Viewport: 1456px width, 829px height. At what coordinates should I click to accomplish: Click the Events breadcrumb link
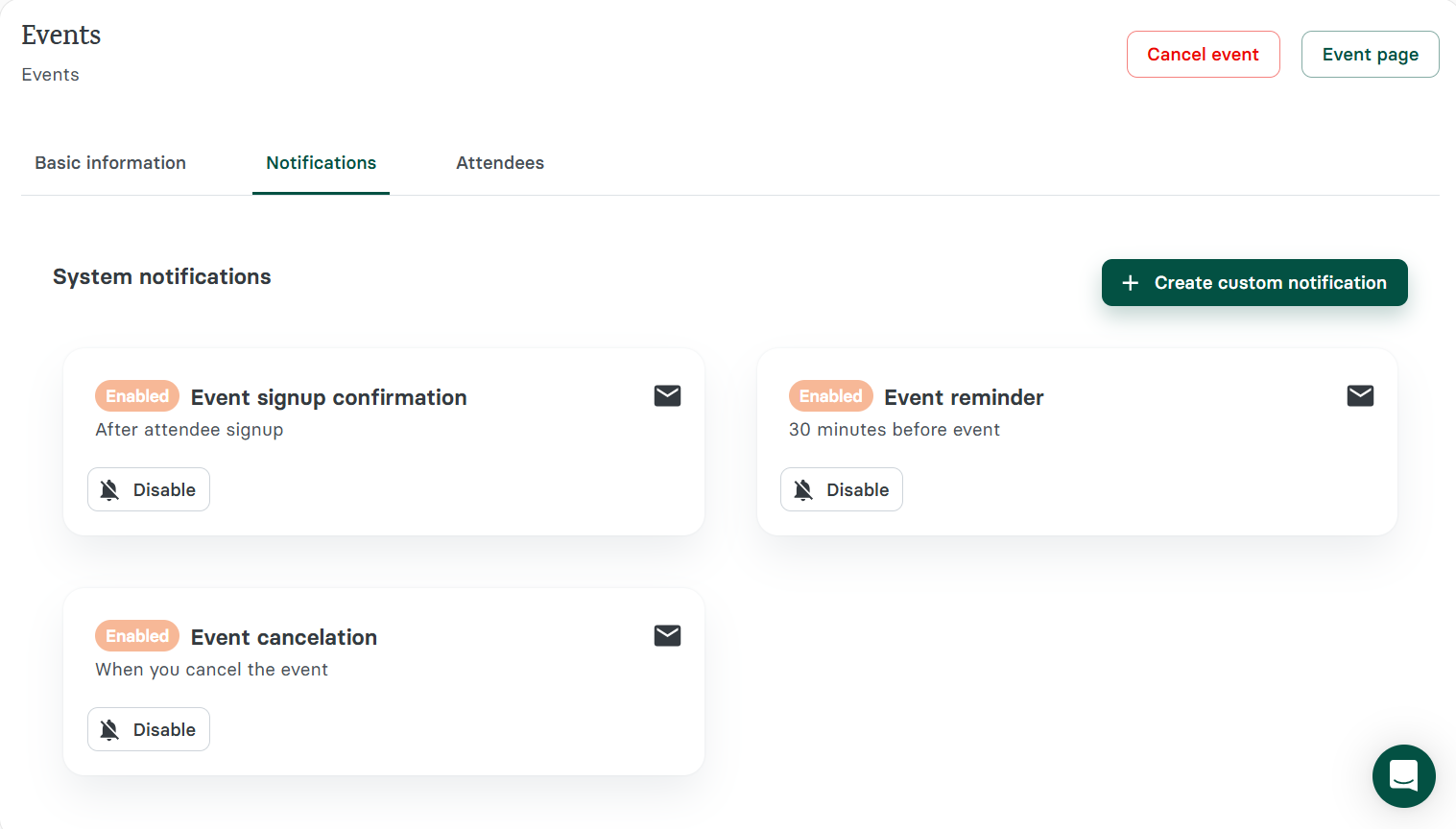point(50,74)
